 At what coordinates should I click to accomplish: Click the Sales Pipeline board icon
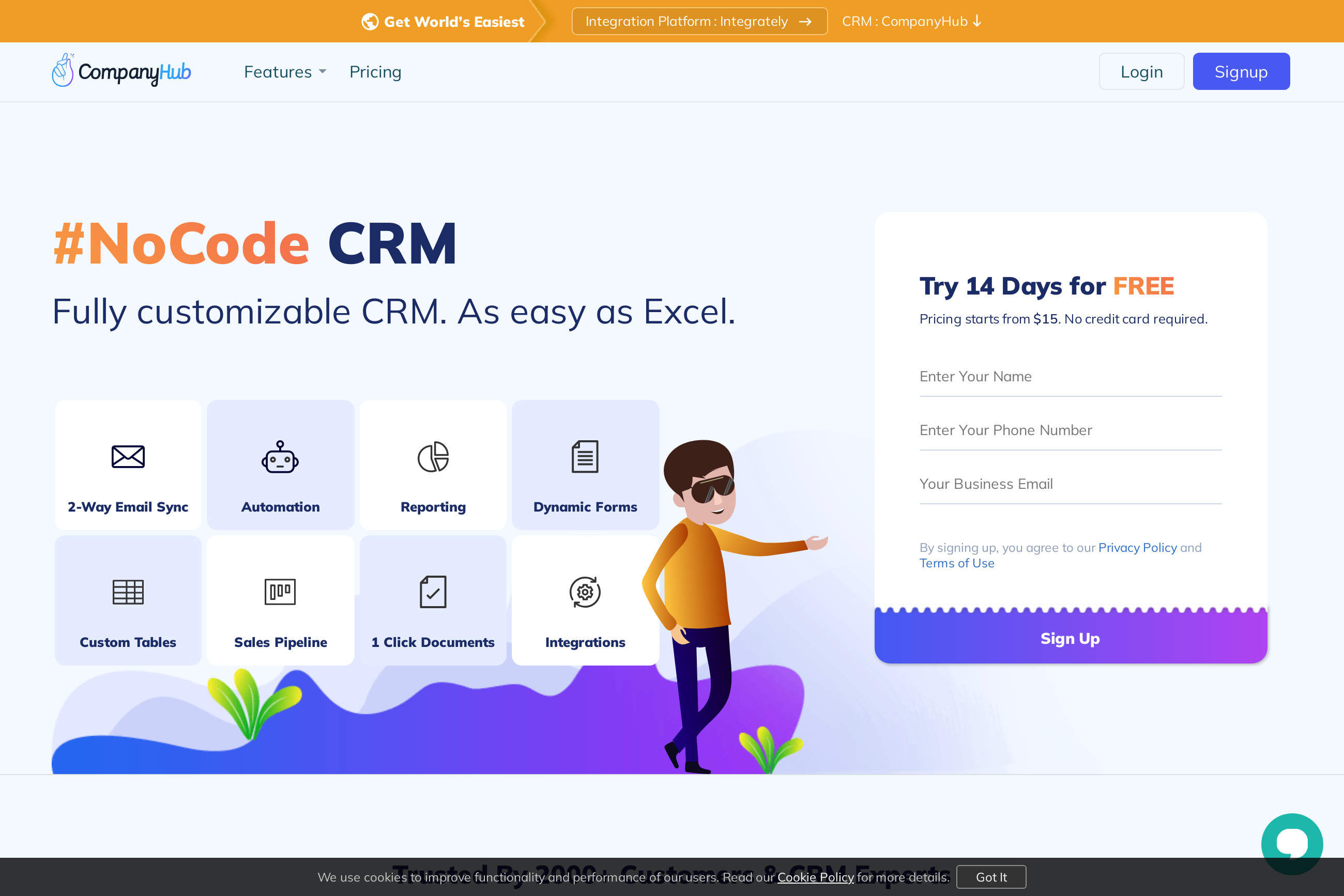[280, 592]
